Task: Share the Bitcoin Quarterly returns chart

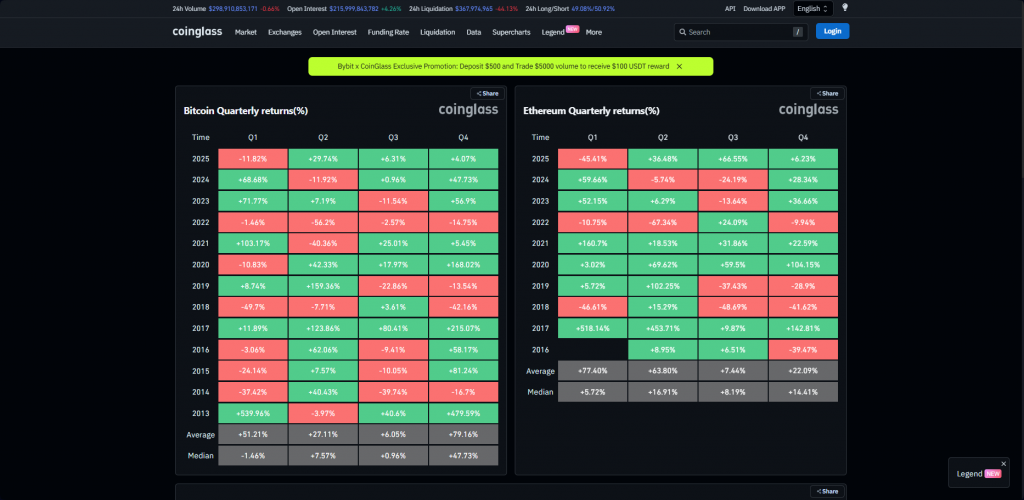Action: (487, 93)
